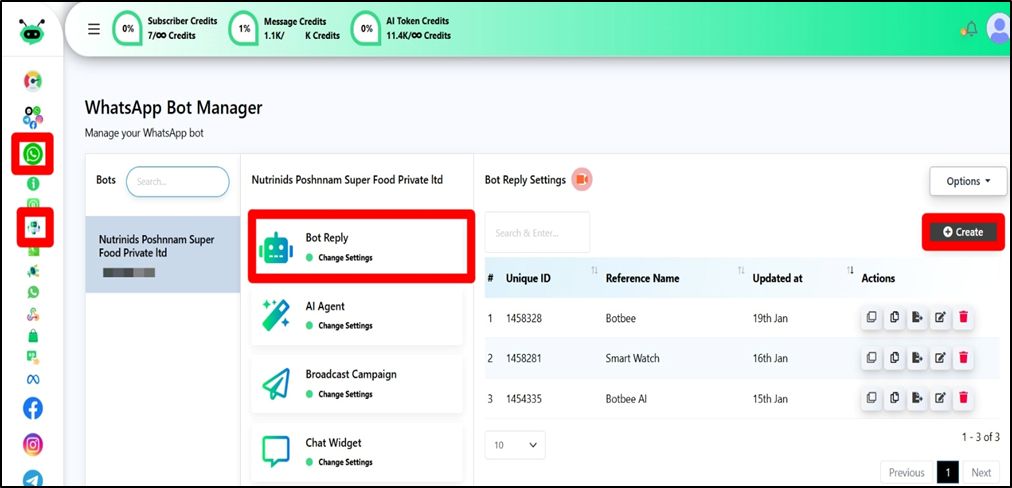The height and width of the screenshot is (488, 1012).
Task: Delete the Botbee bot reply
Action: (963, 318)
